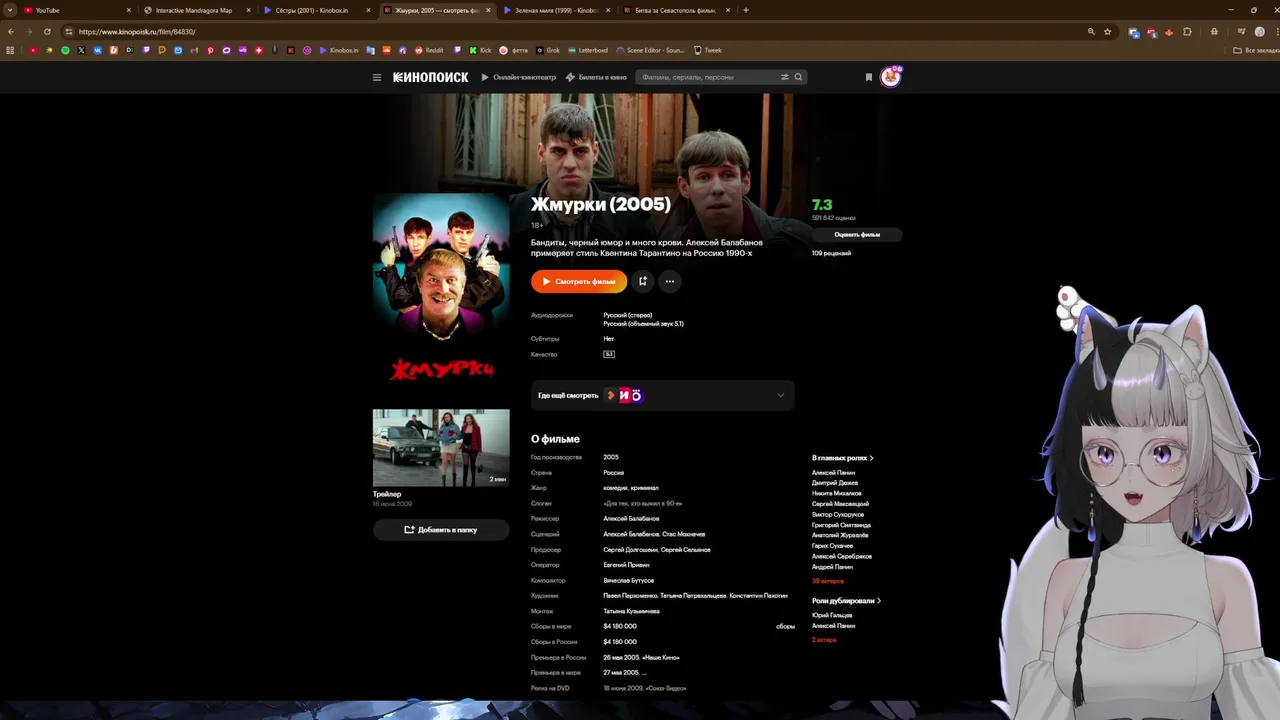Switch to the YouTube tab

click(x=77, y=10)
